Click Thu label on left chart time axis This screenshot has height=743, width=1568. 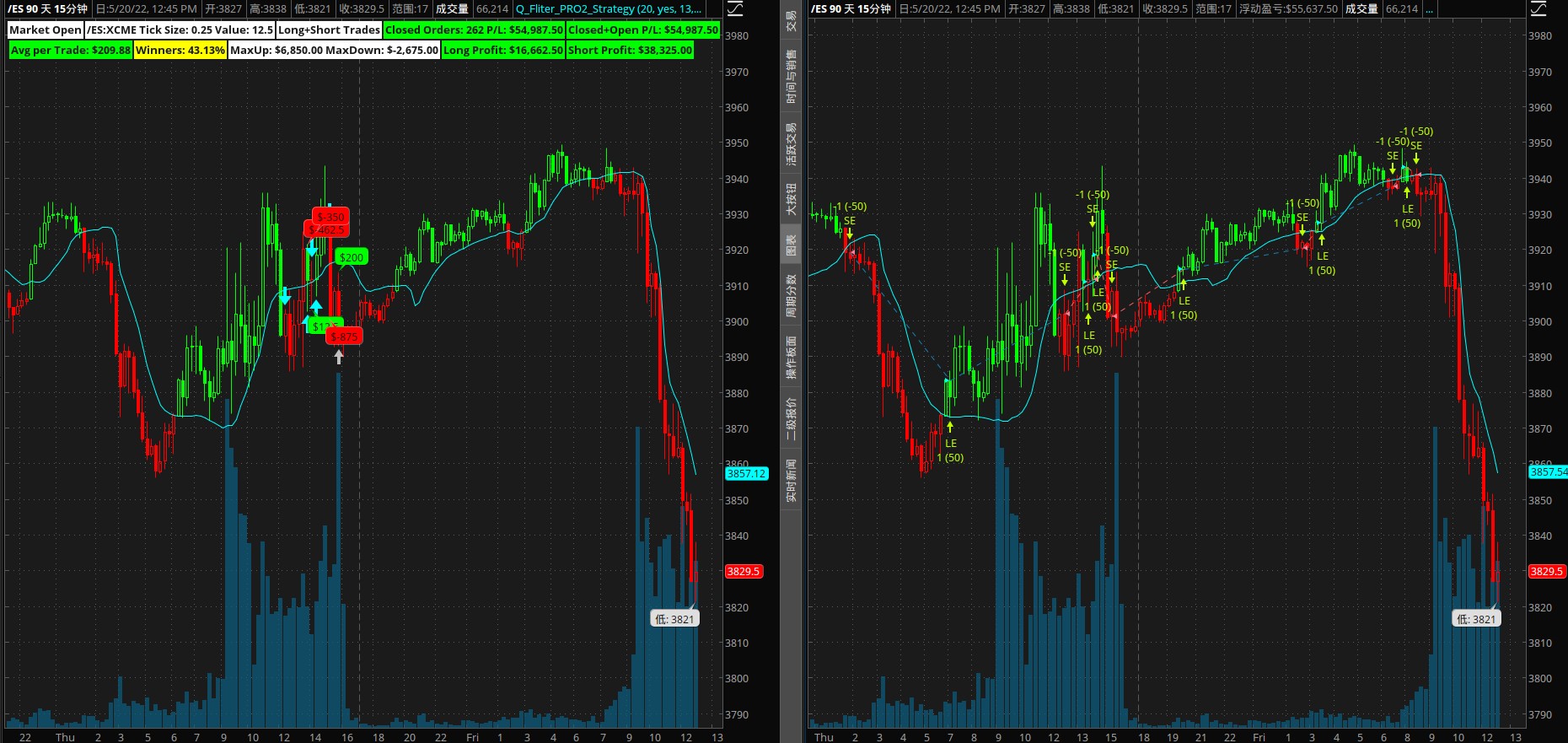click(x=65, y=737)
